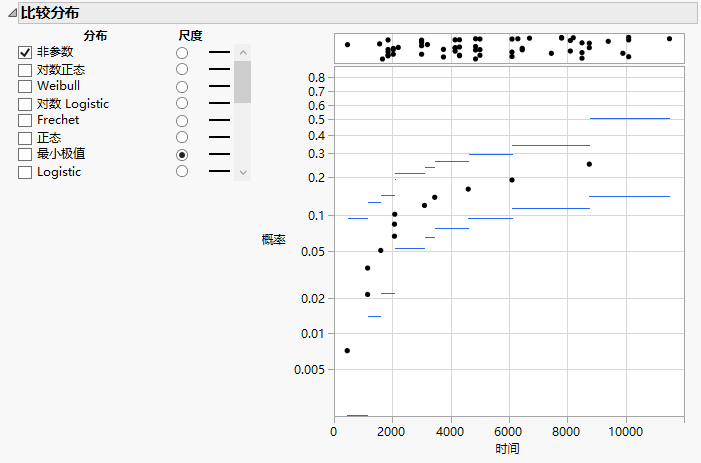This screenshot has width=701, height=463.
Task: Click the 比较分布 section title
Action: (50, 13)
